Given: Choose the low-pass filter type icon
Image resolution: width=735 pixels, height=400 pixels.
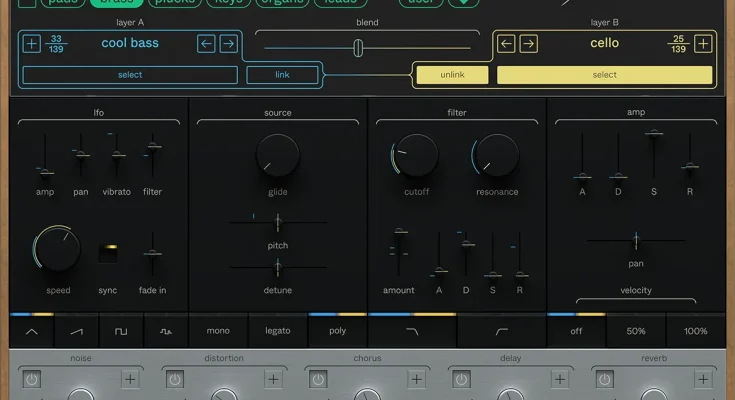Looking at the screenshot, I should pos(412,330).
